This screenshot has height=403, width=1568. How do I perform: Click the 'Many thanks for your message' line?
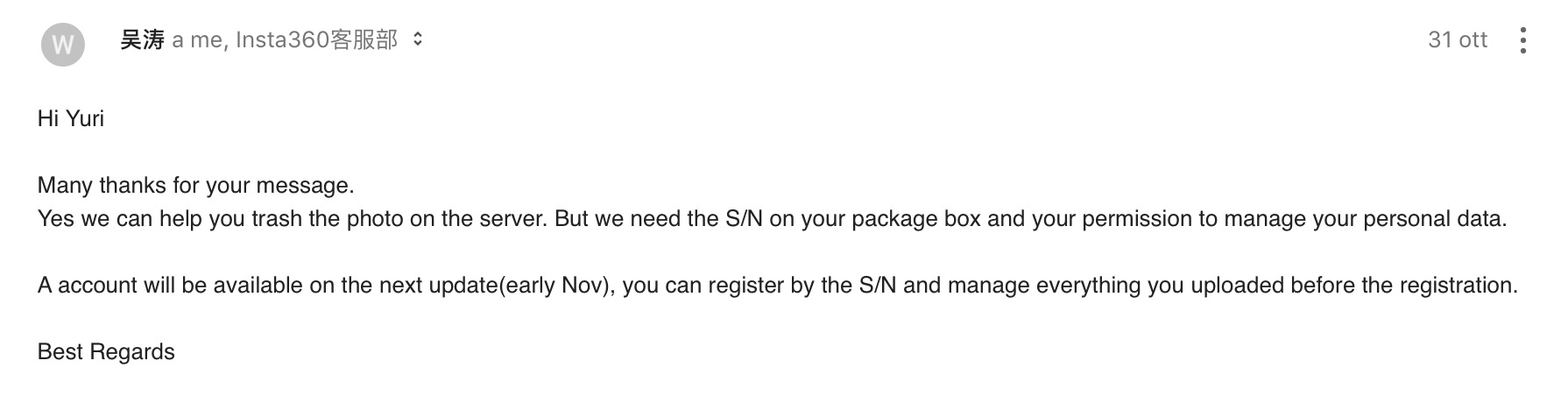(195, 185)
